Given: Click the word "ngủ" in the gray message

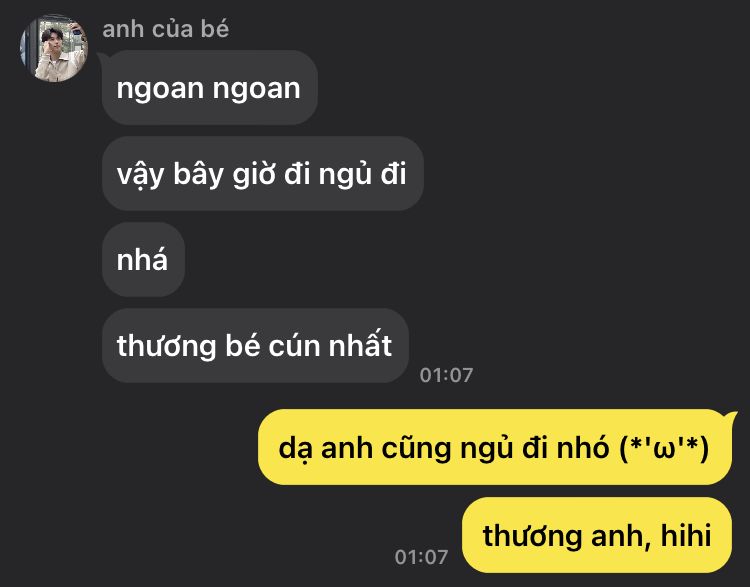Looking at the screenshot, I should click(345, 174).
